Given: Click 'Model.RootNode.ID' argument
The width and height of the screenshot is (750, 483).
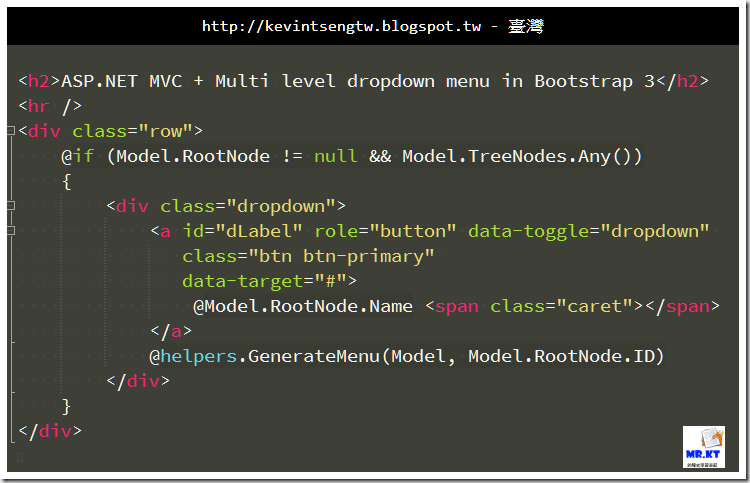Looking at the screenshot, I should click(562, 356).
